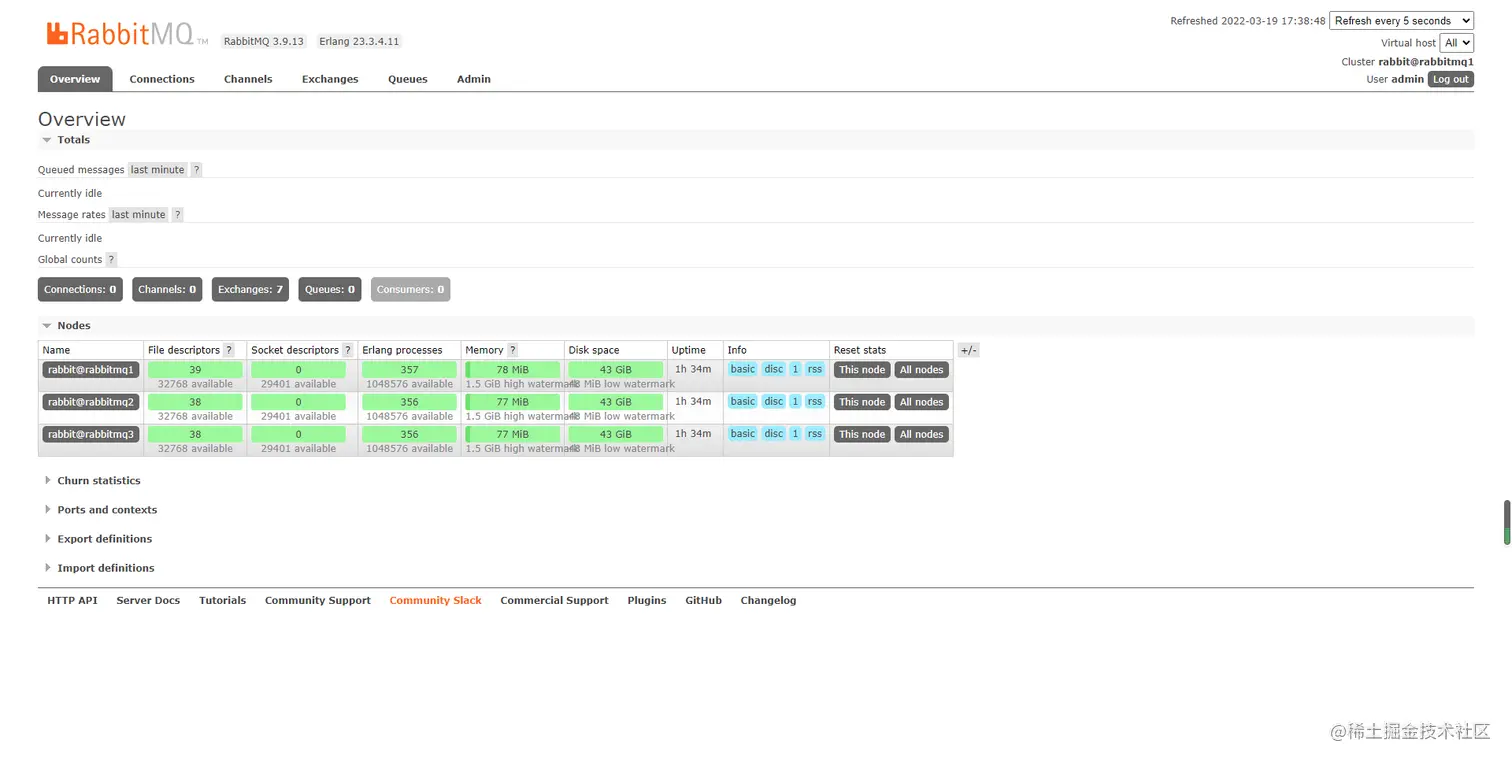Open the Community Slack link
Screen dimensions: 1512x763
[435, 601]
